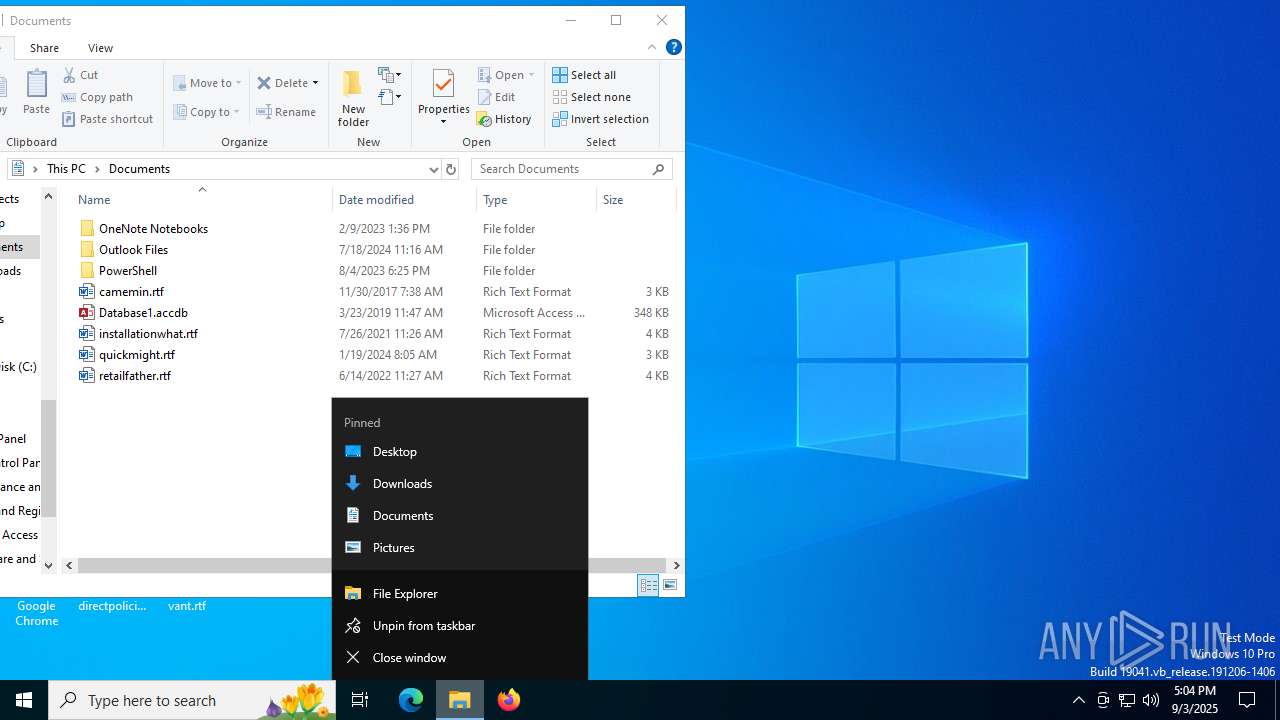Click the Cut scissors icon
The width and height of the screenshot is (1280, 720).
[69, 75]
